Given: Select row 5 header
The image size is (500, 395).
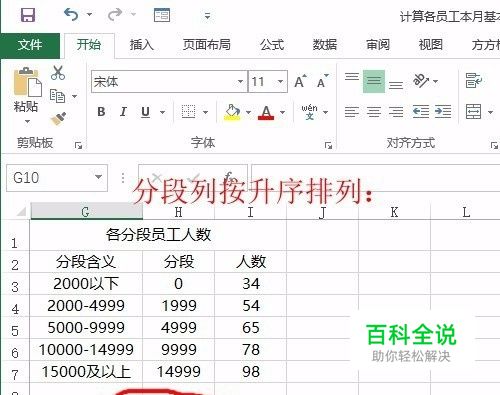Looking at the screenshot, I should tap(15, 328).
